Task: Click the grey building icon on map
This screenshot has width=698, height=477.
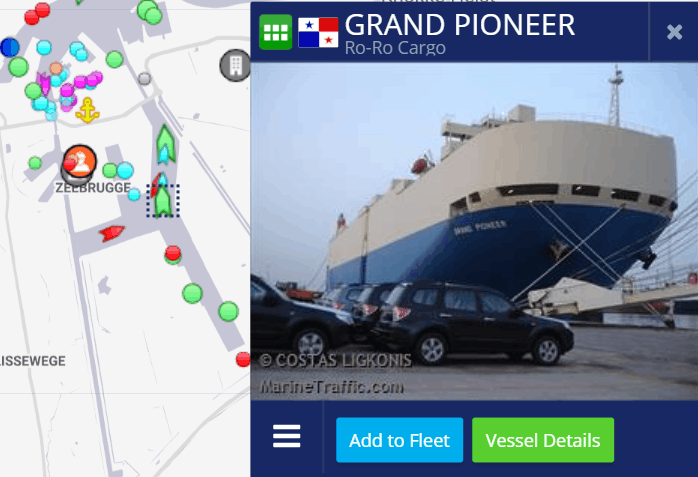Action: pyautogui.click(x=235, y=65)
